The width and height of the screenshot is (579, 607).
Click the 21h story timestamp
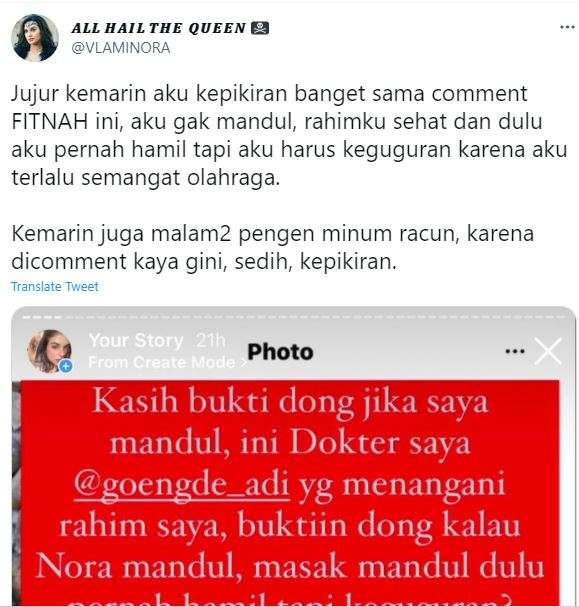(210, 341)
